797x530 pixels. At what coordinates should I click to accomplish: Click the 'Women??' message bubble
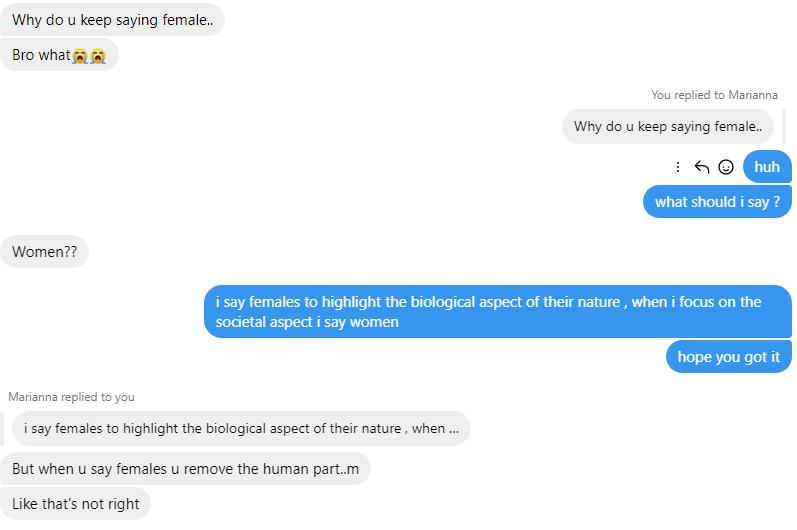click(x=44, y=252)
